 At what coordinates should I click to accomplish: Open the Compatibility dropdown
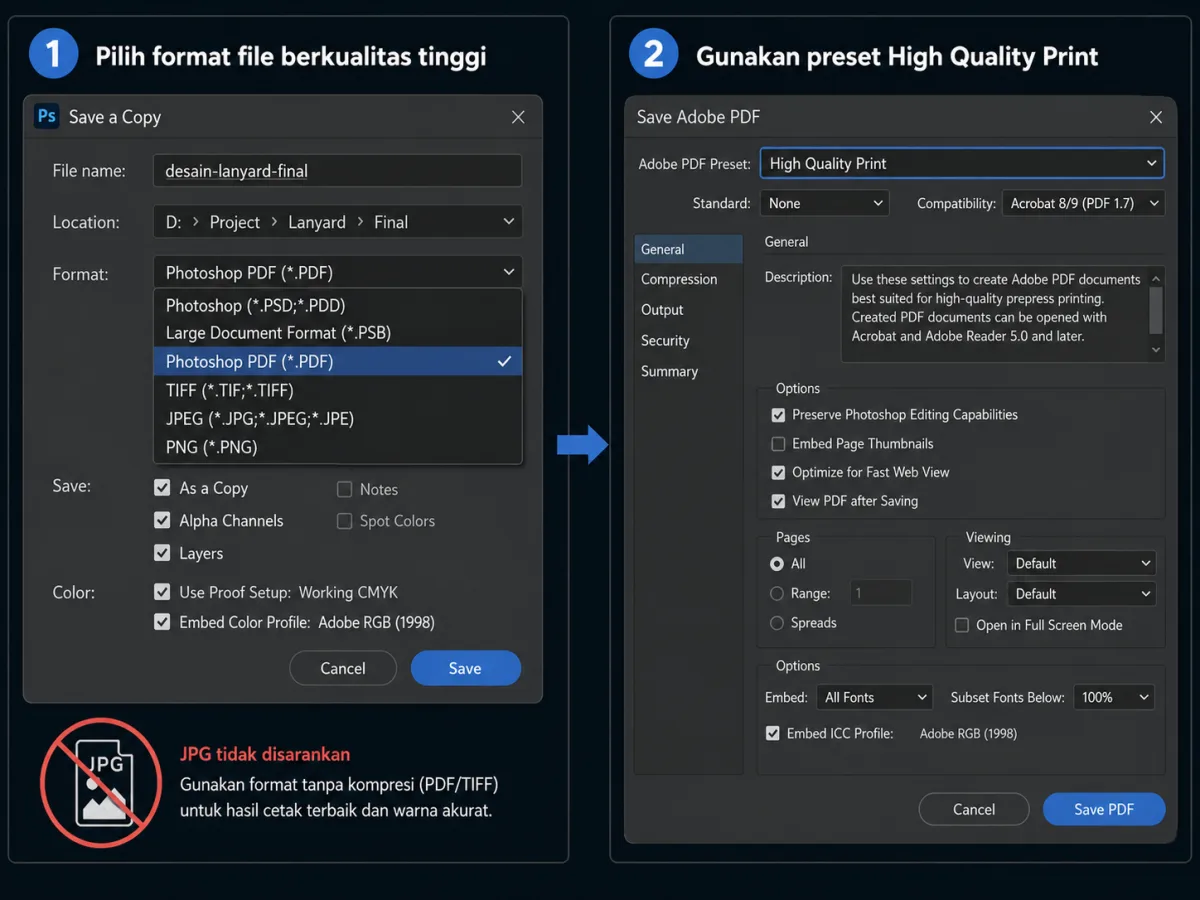1084,203
